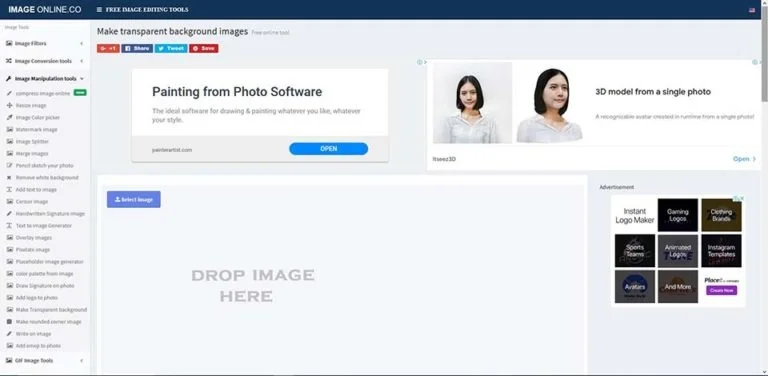
Task: Expand Image Filters section arrow
Action: [81, 44]
